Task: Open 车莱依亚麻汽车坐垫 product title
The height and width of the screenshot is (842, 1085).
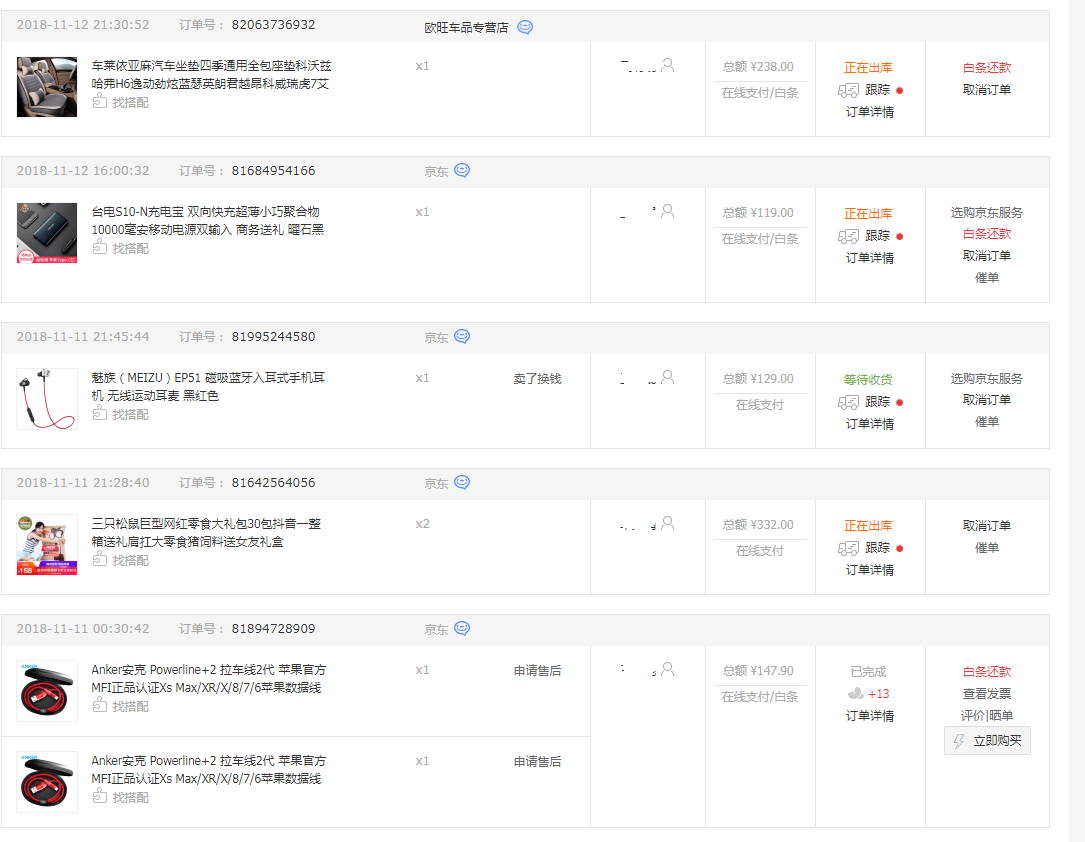Action: click(212, 75)
